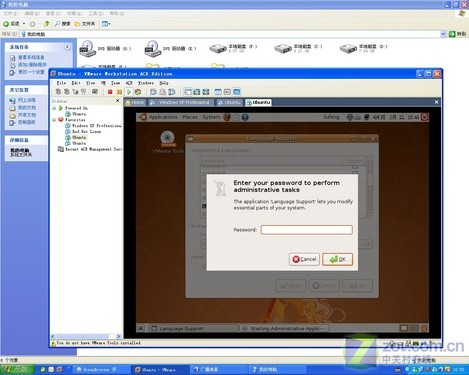Open Ubuntu Applications menu
Viewport: 469px width, 375px height.
point(163,117)
